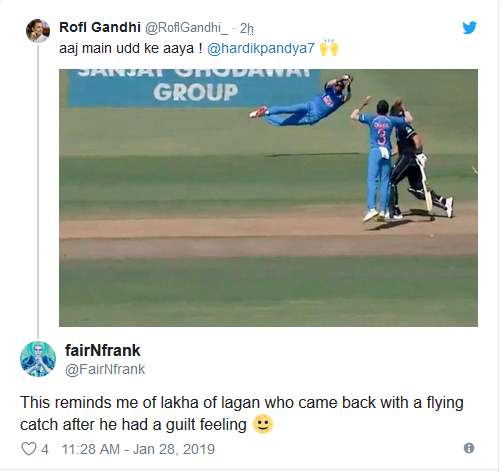
Task: Click the Twitter bird logo
Action: pos(469,28)
